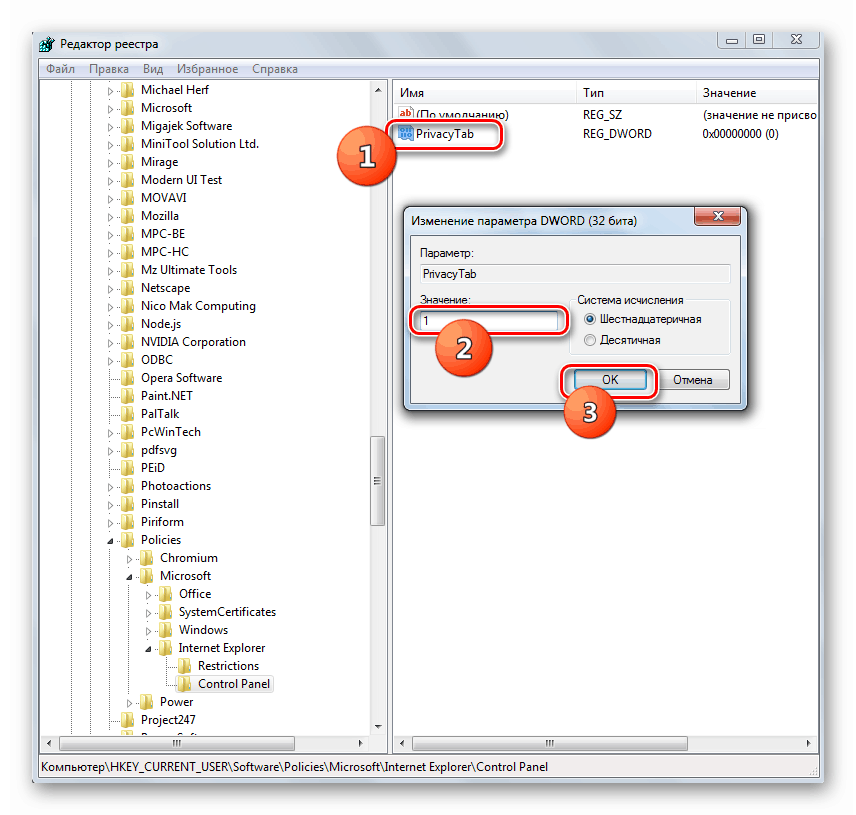856x815 pixels.
Task: Select the Nico Mak Computing tree item
Action: click(x=198, y=306)
